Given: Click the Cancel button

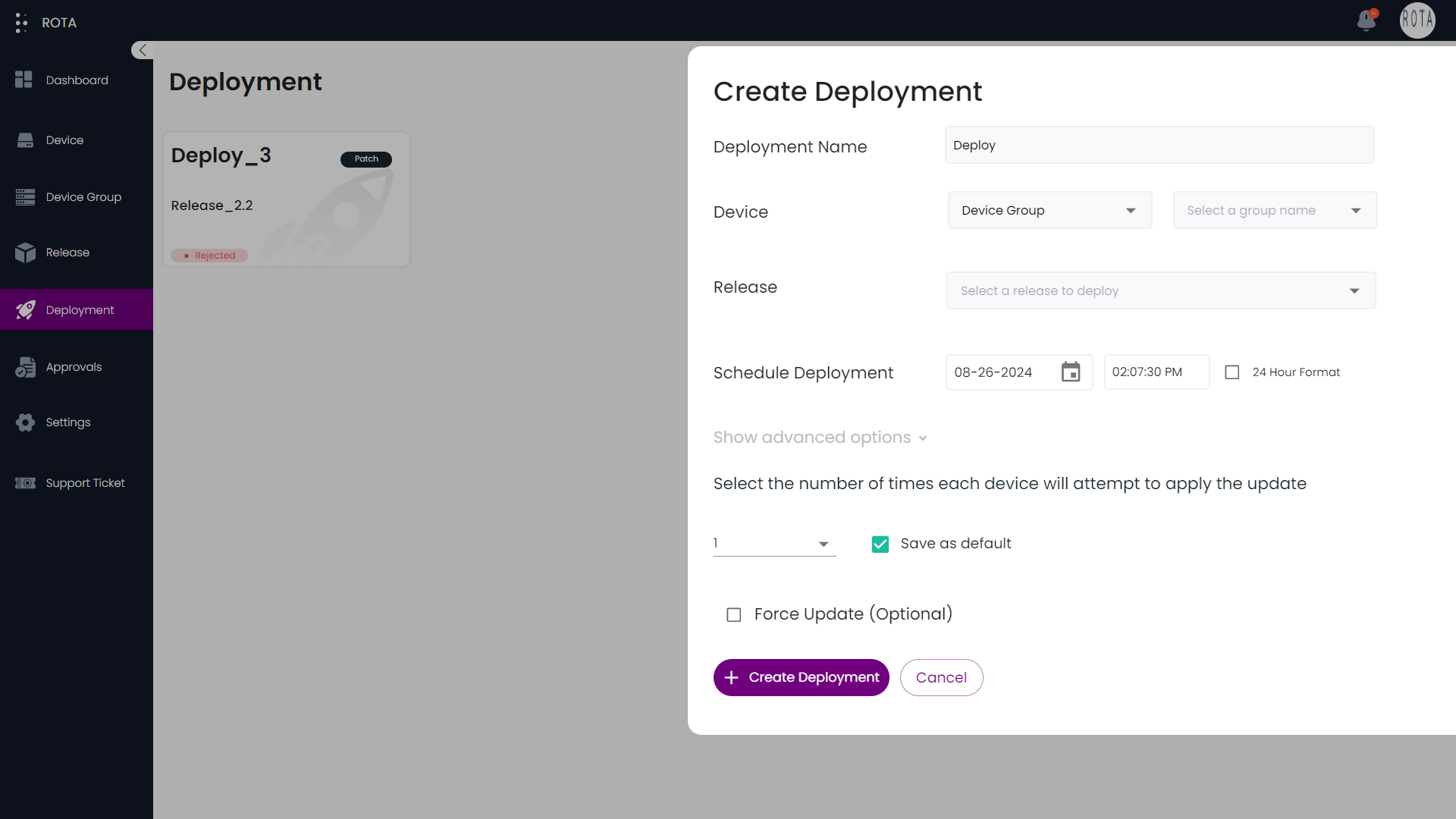Looking at the screenshot, I should tap(941, 677).
